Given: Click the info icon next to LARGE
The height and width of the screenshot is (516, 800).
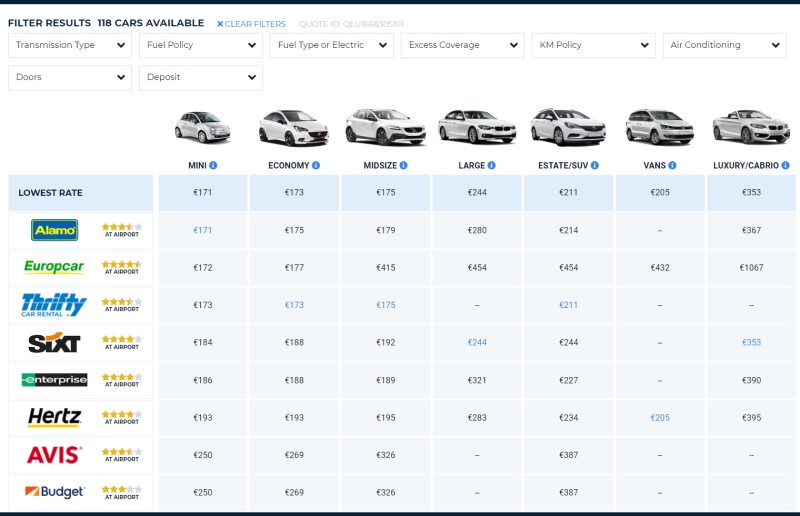Looking at the screenshot, I should (x=491, y=165).
